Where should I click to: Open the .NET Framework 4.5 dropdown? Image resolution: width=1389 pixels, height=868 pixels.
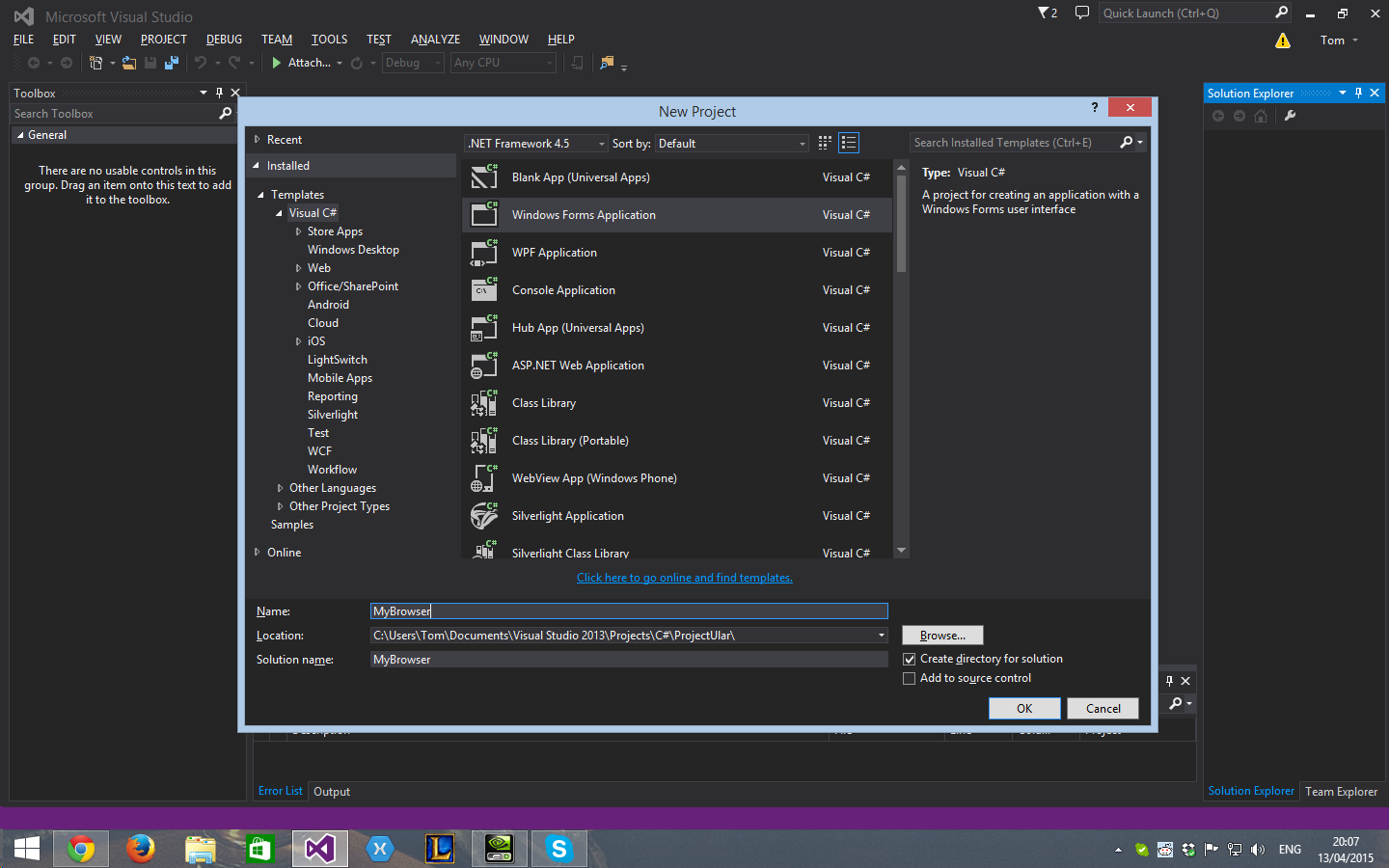click(536, 144)
